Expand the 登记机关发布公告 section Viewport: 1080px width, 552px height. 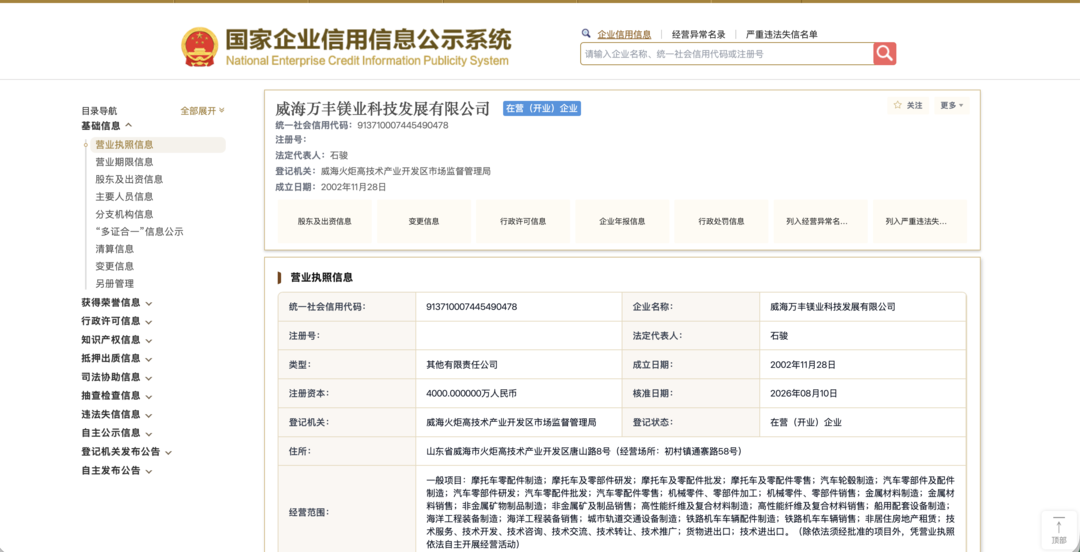coord(126,451)
